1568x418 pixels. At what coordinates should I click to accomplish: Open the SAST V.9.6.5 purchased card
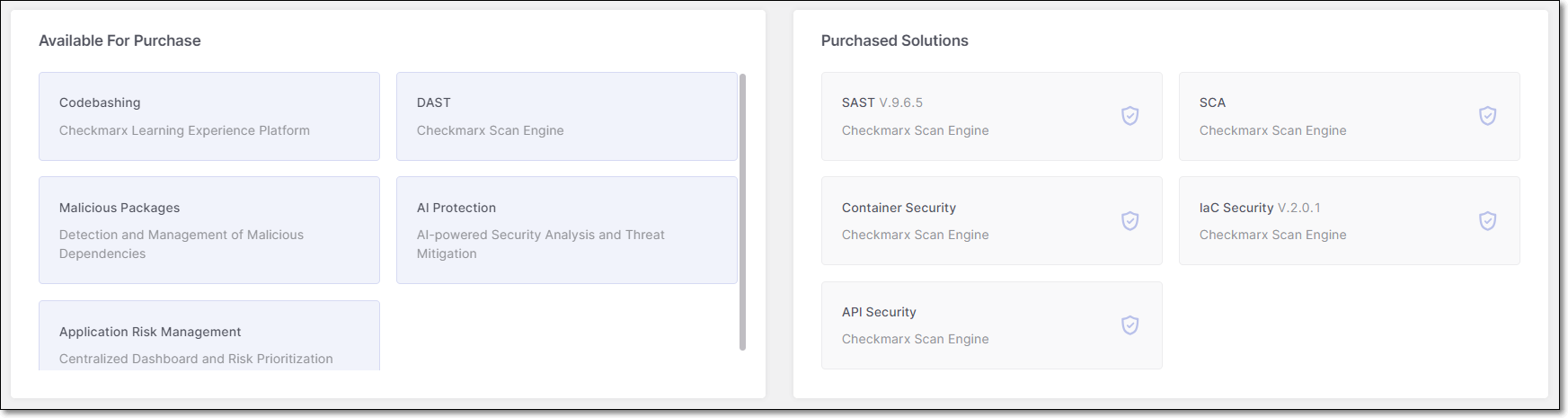click(x=992, y=117)
